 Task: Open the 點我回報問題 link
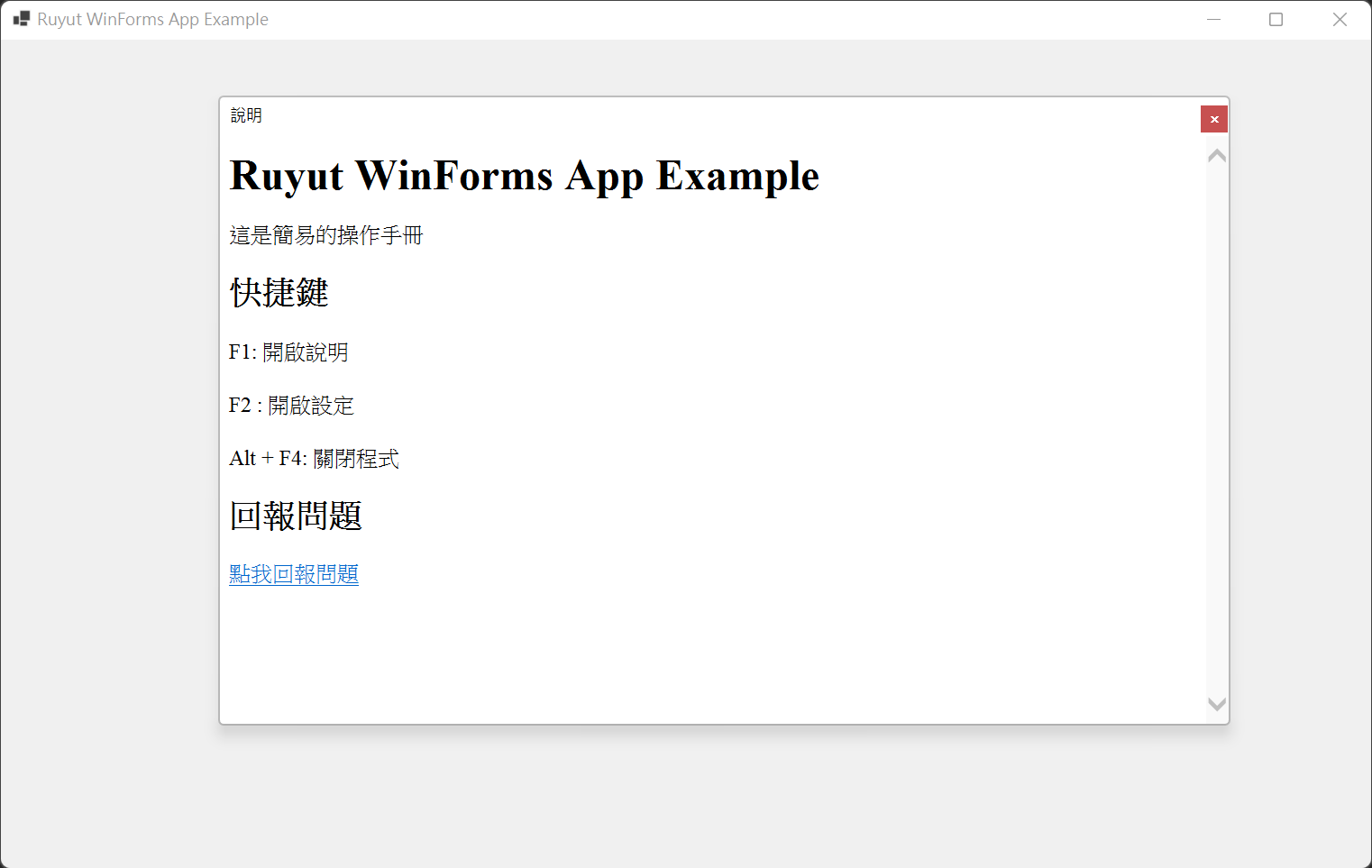294,574
